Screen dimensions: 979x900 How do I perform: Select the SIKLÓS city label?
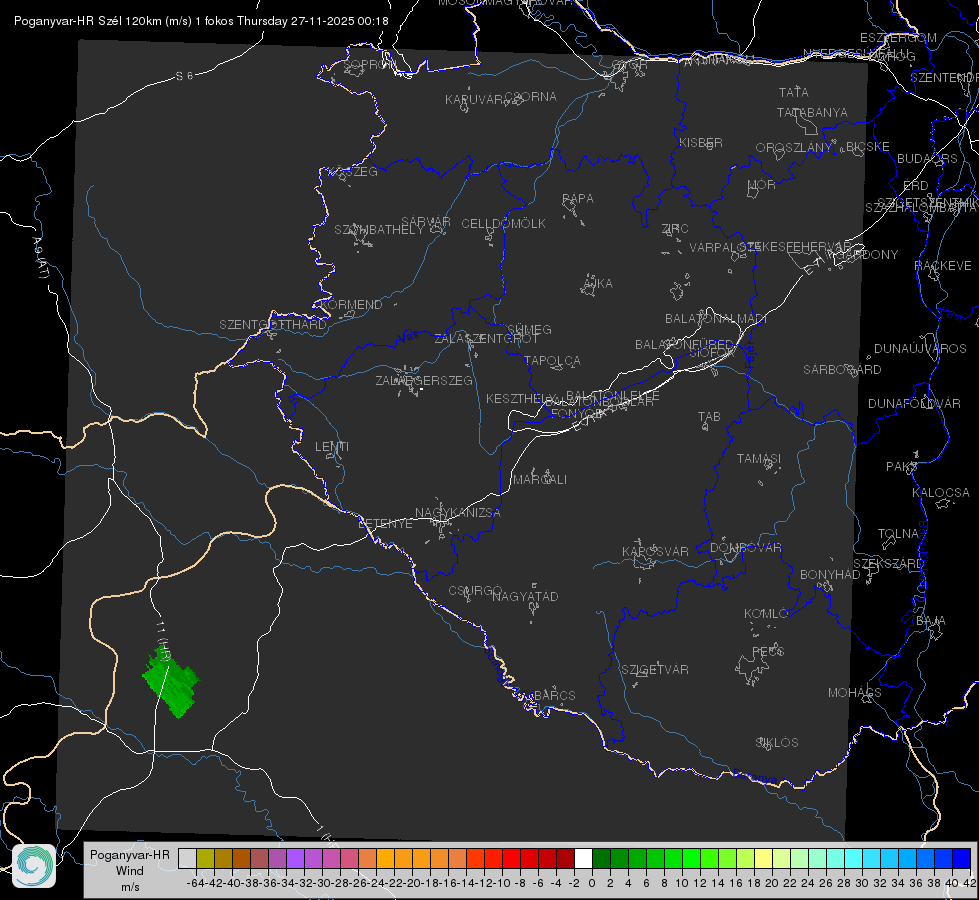tap(777, 743)
